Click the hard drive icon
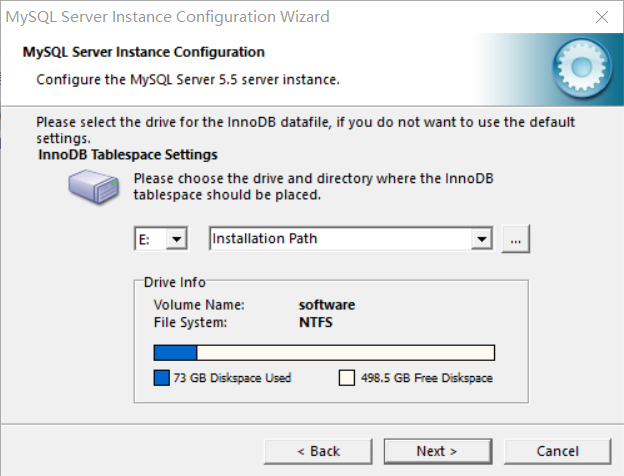624x476 pixels. coord(93,187)
